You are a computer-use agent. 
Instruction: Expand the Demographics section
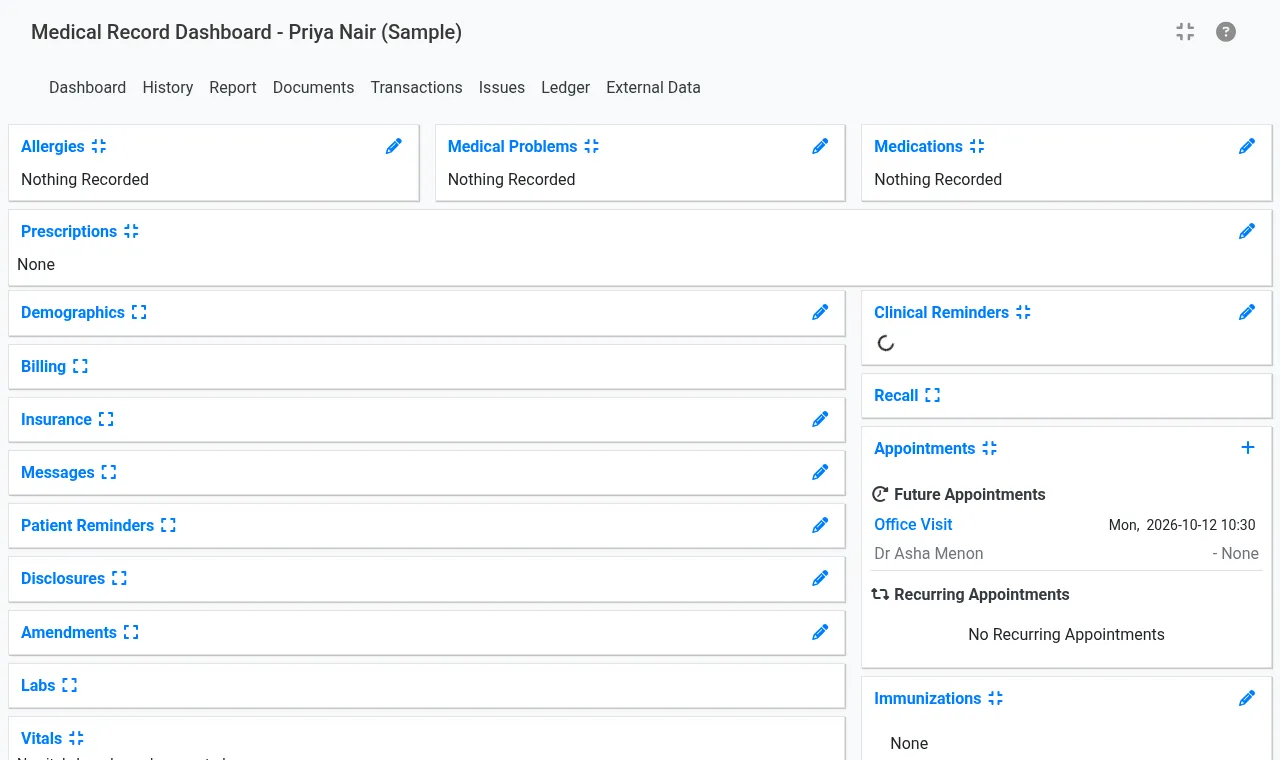(x=139, y=312)
